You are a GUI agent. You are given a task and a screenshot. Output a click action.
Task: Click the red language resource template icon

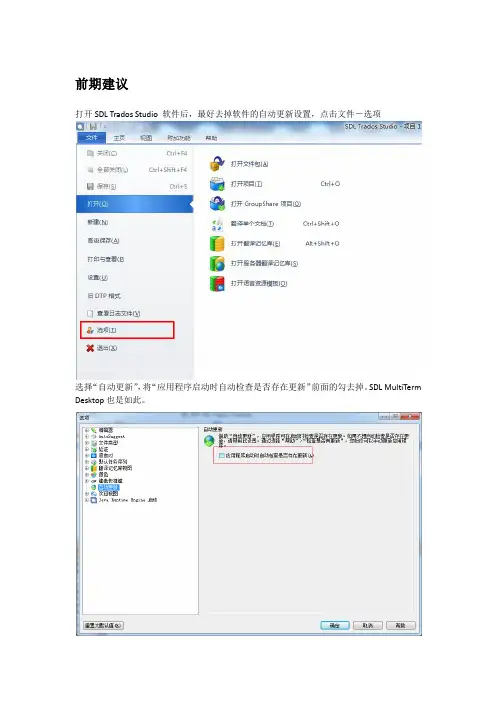217,283
